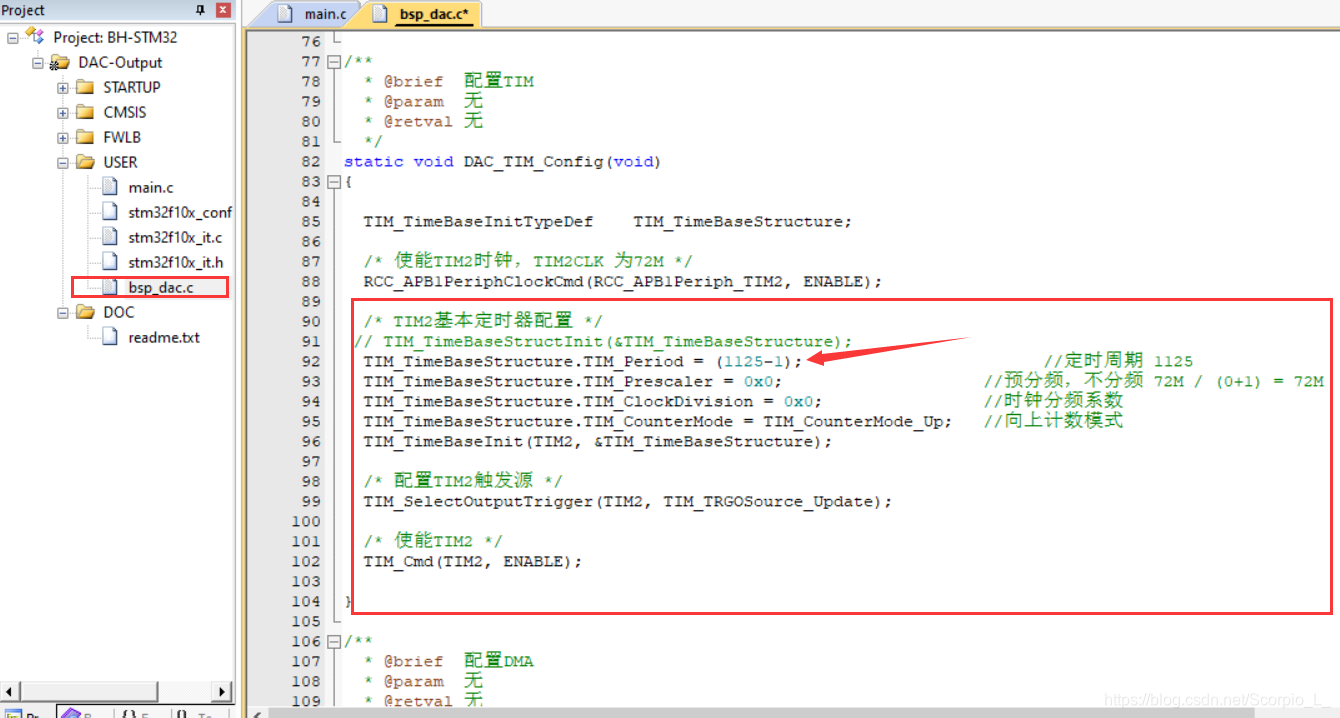Place cursor on the TIM_Prescaler line 93

[x=573, y=381]
